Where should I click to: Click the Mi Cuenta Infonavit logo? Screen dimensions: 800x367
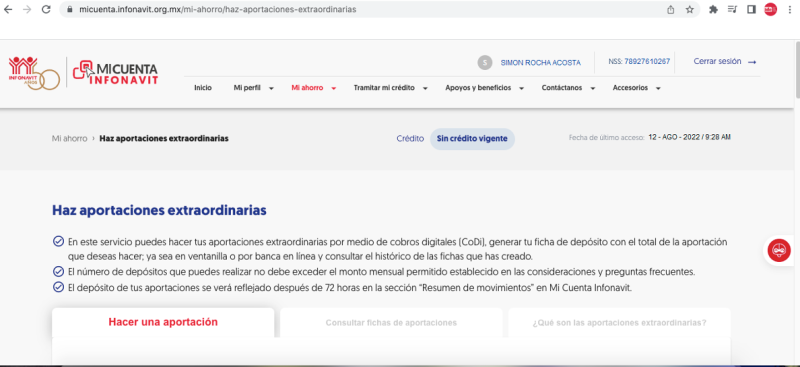(x=116, y=73)
